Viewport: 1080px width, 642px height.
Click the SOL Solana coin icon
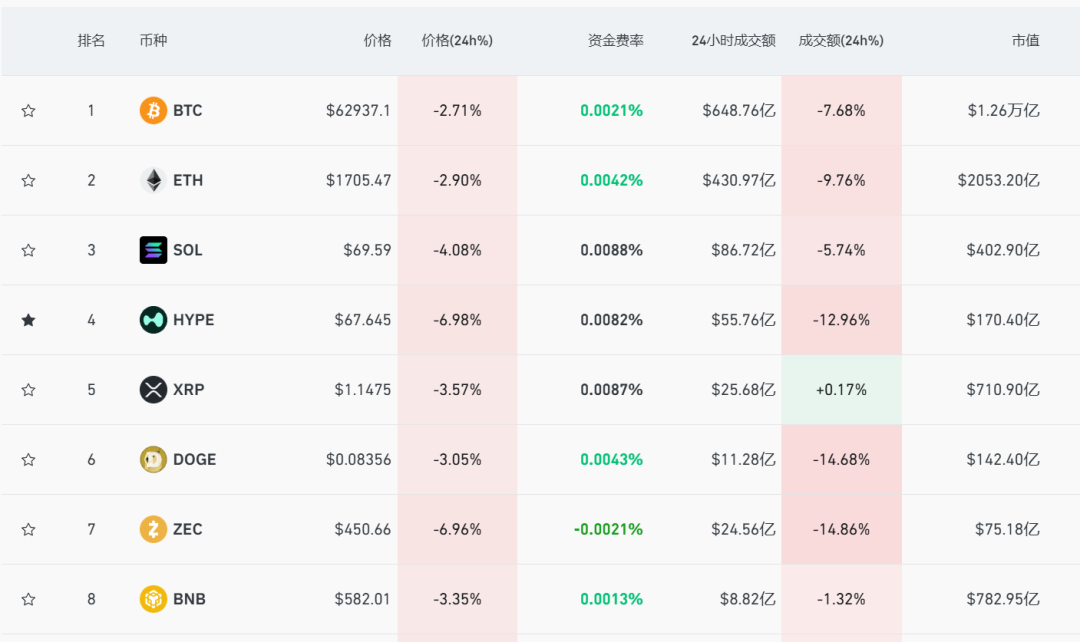153,250
